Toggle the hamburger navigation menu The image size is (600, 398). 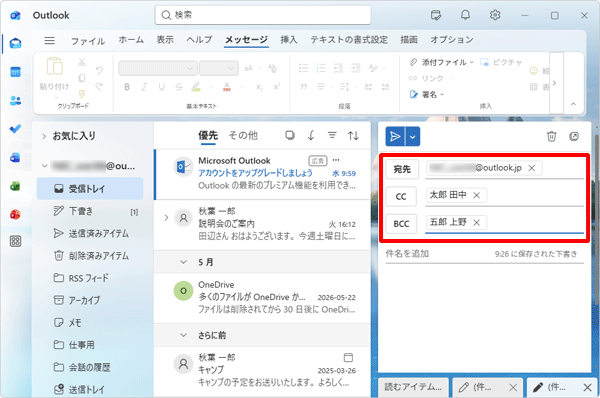(x=49, y=40)
